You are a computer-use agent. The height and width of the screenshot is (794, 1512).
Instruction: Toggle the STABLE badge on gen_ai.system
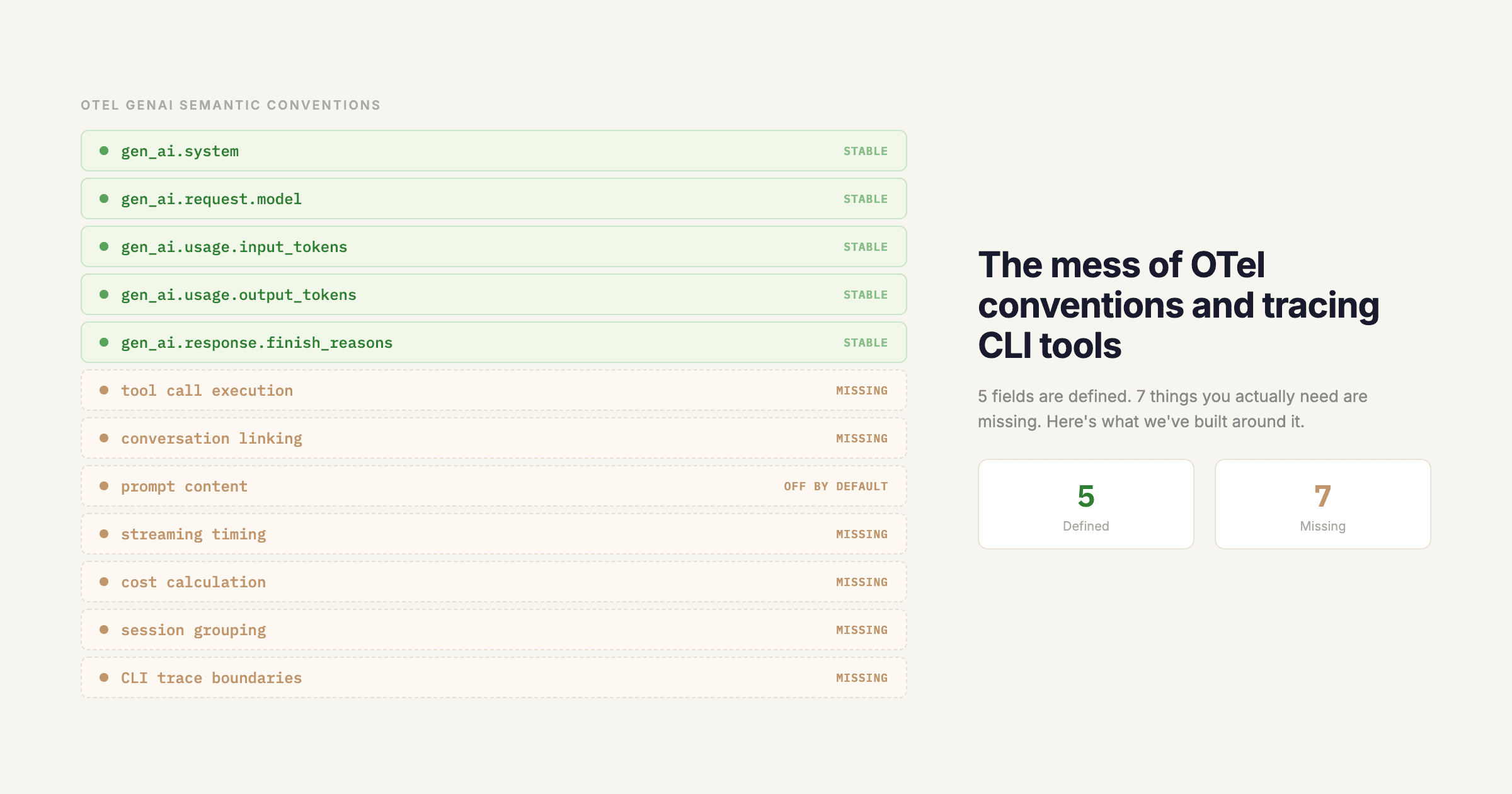pos(866,151)
